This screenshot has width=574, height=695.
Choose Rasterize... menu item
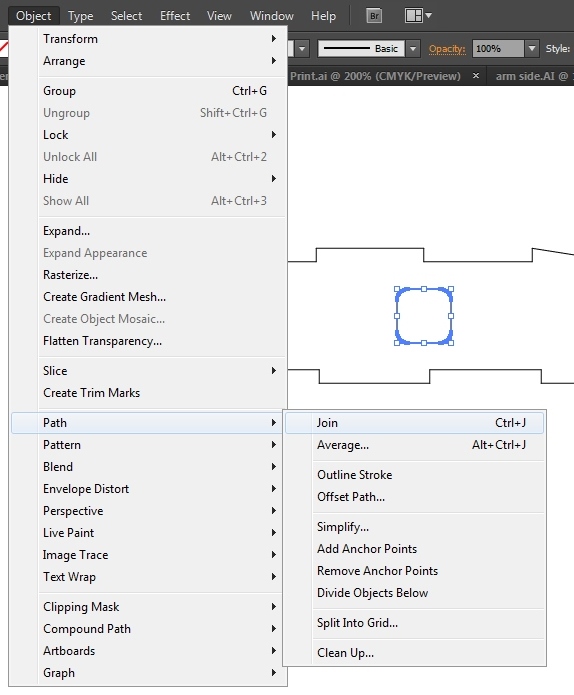point(148,275)
